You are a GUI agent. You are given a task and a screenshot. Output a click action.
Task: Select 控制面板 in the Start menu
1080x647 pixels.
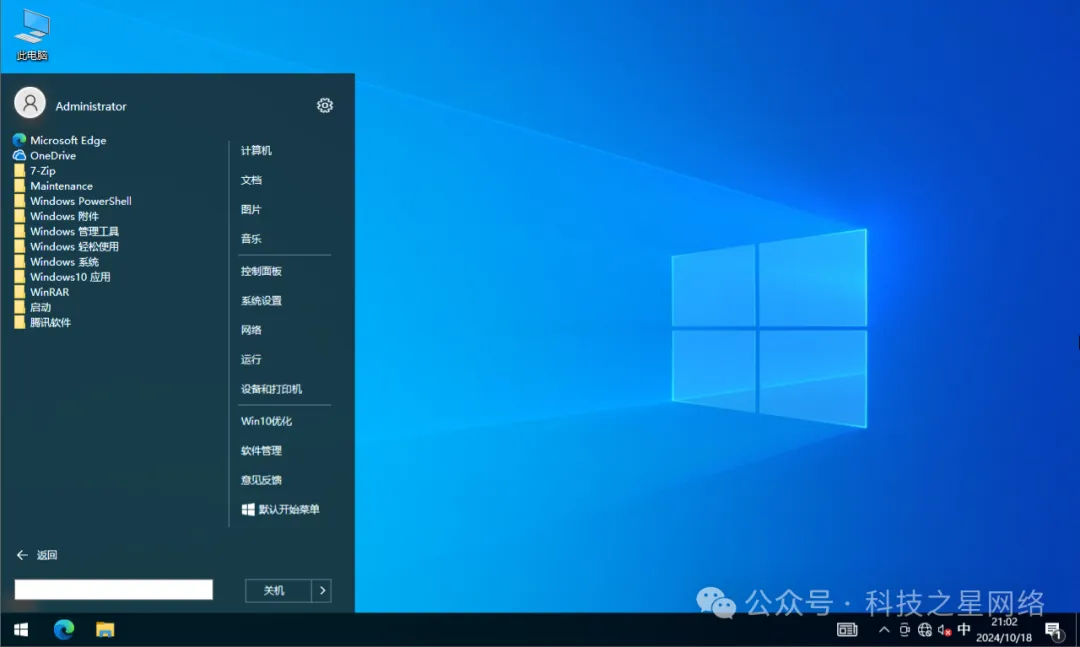[261, 270]
